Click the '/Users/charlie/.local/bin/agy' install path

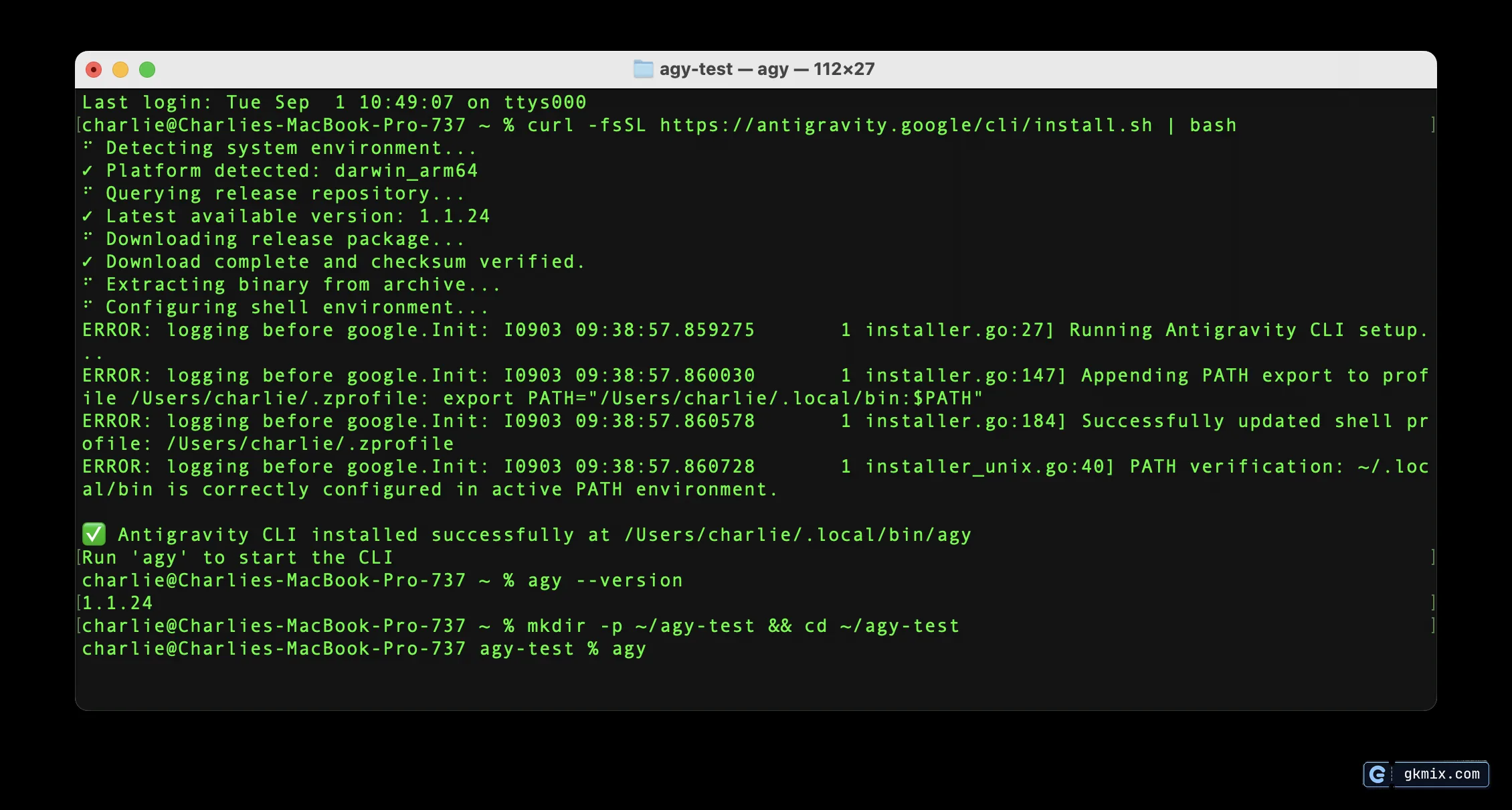797,535
